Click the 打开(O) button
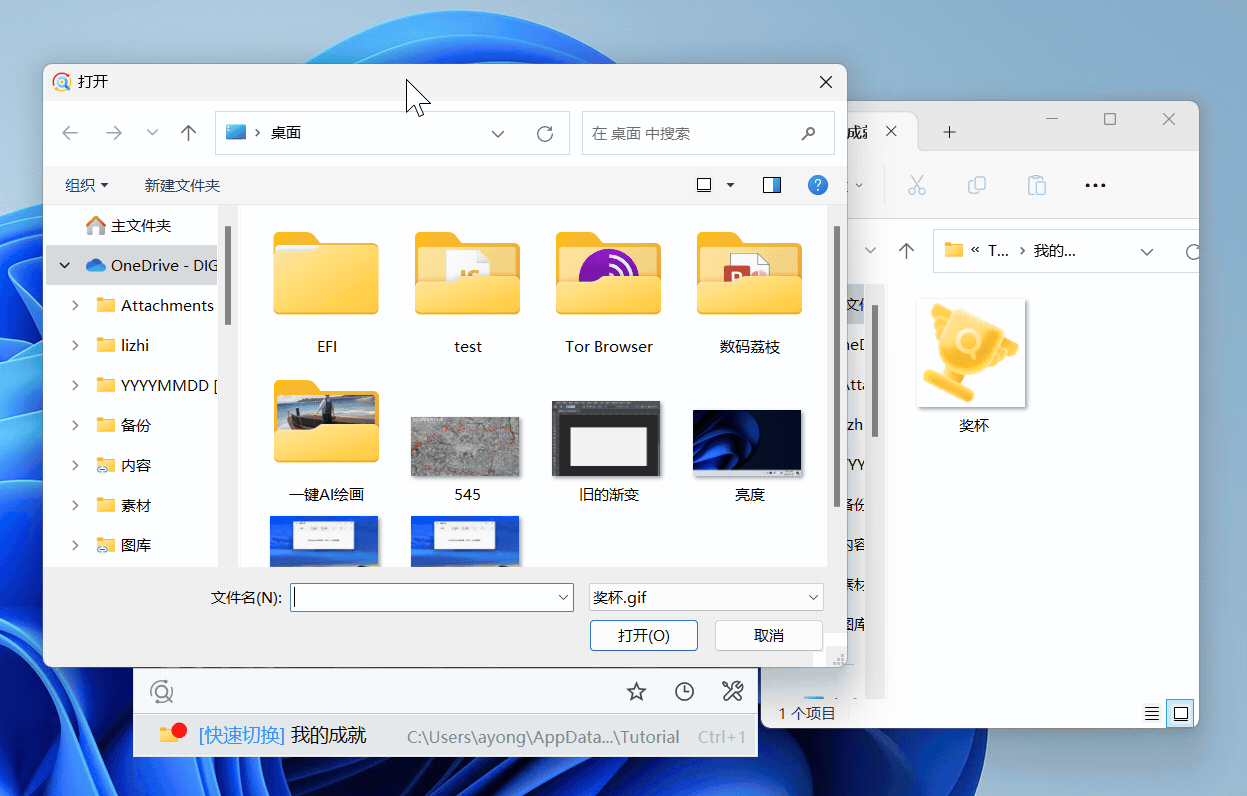The height and width of the screenshot is (796, 1247). coord(643,635)
